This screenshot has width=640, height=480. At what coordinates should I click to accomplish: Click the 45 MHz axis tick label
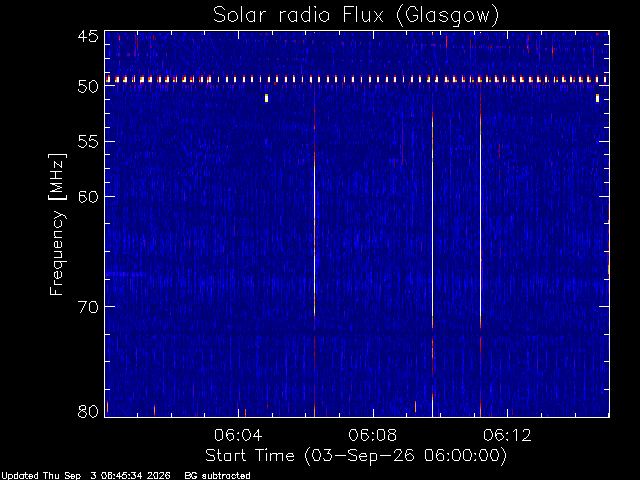coord(88,36)
